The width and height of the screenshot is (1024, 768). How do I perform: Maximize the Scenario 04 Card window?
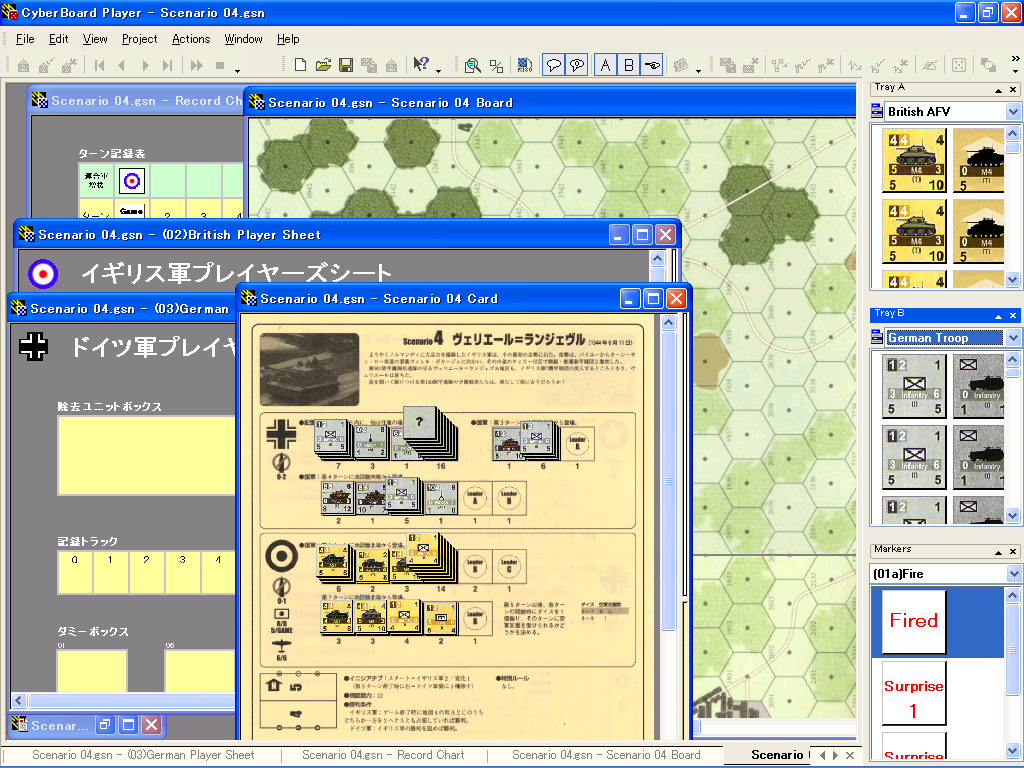[652, 299]
